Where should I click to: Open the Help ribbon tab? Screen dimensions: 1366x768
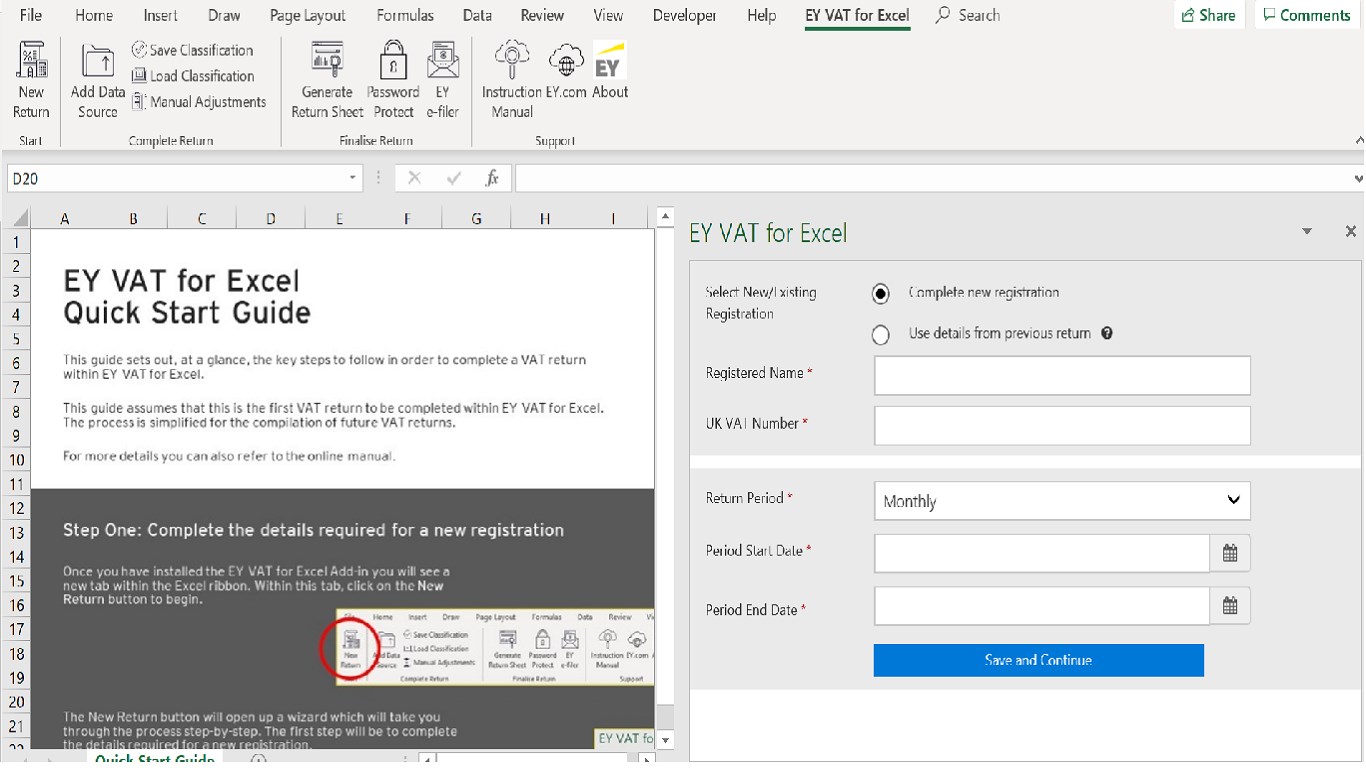click(762, 15)
